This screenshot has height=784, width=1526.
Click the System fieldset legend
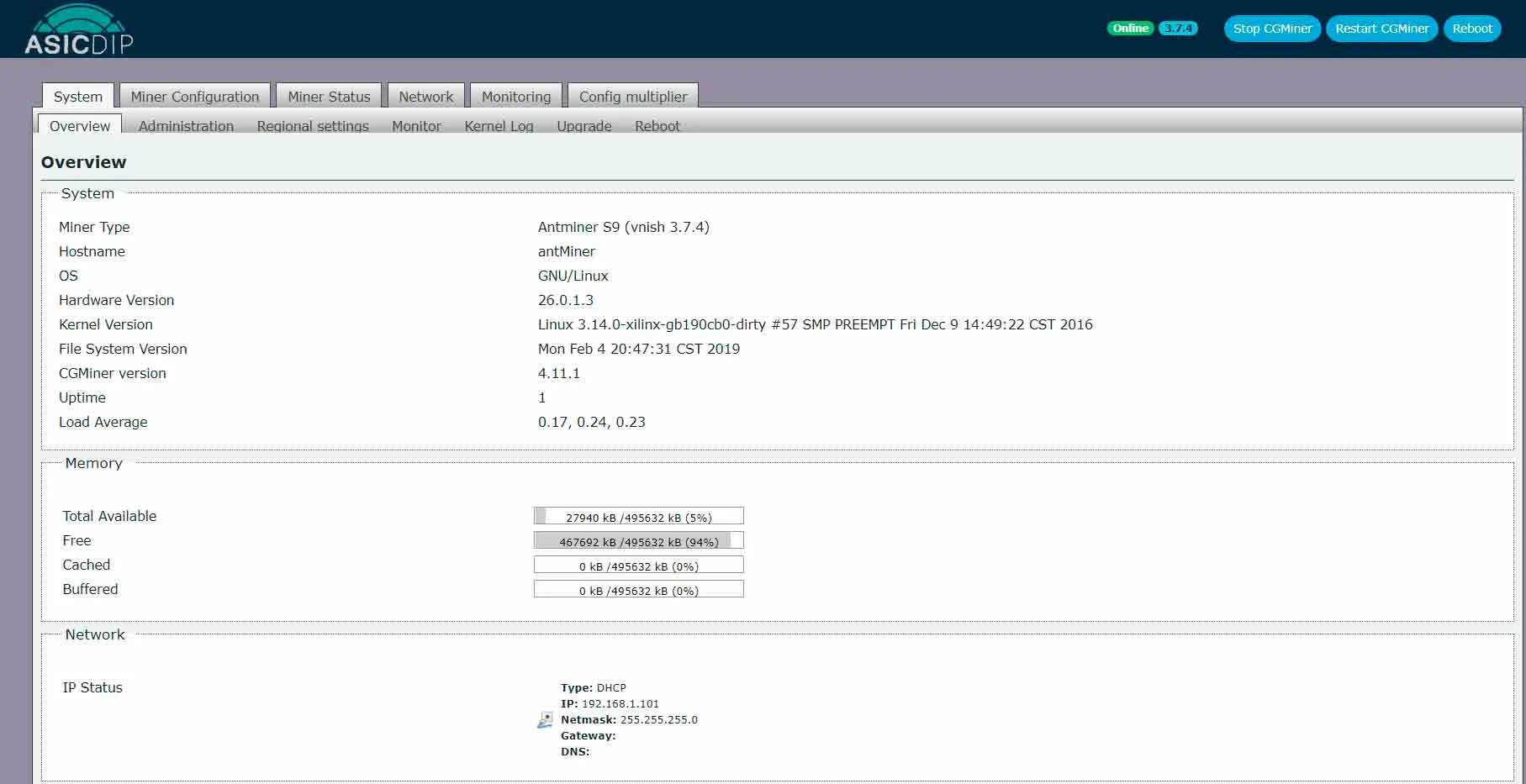point(87,193)
